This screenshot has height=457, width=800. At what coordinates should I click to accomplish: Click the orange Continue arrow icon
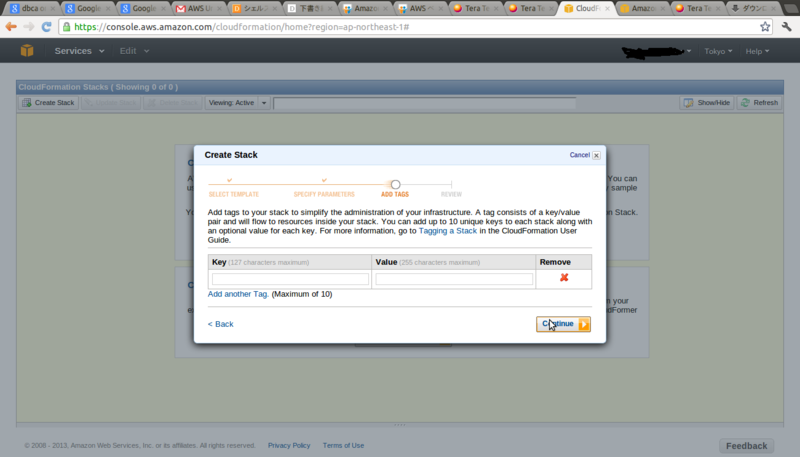(584, 324)
